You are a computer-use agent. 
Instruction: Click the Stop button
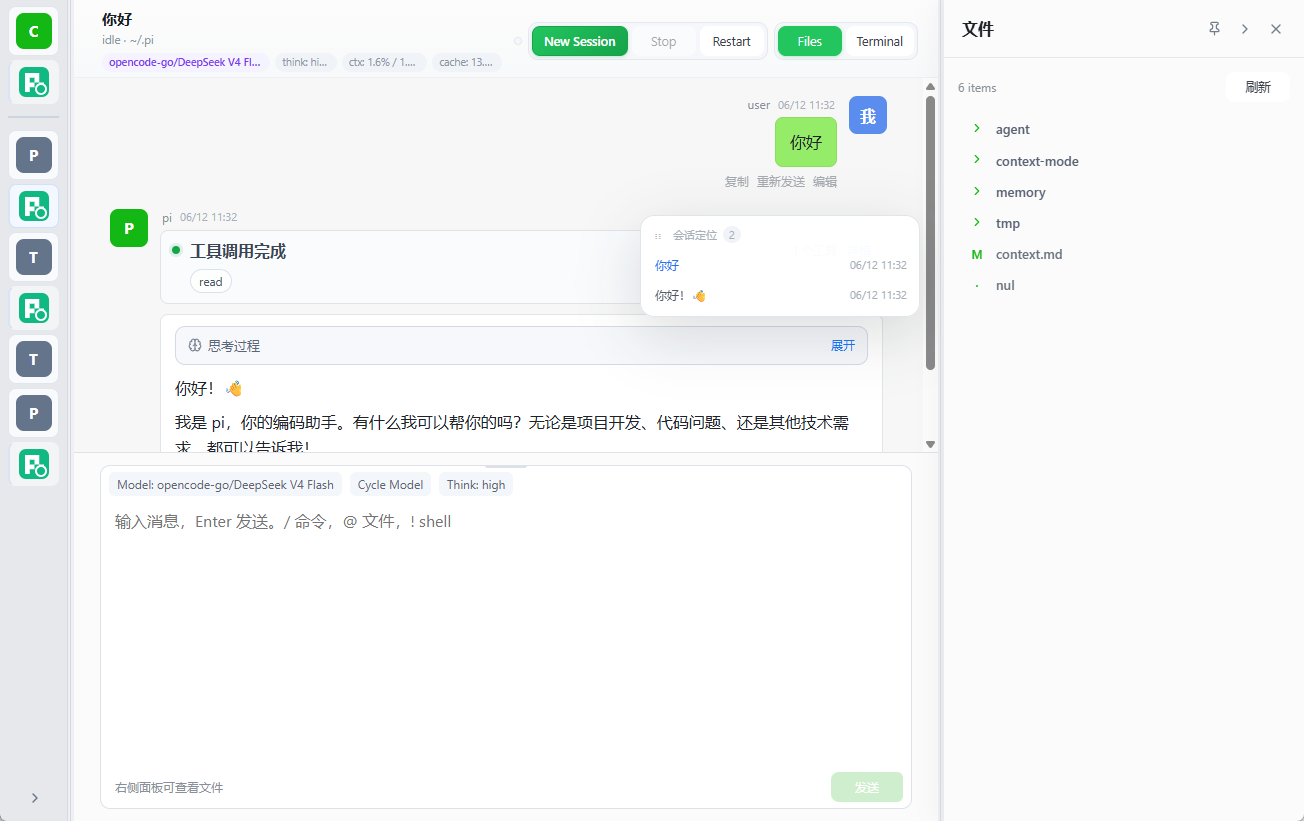pyautogui.click(x=663, y=41)
